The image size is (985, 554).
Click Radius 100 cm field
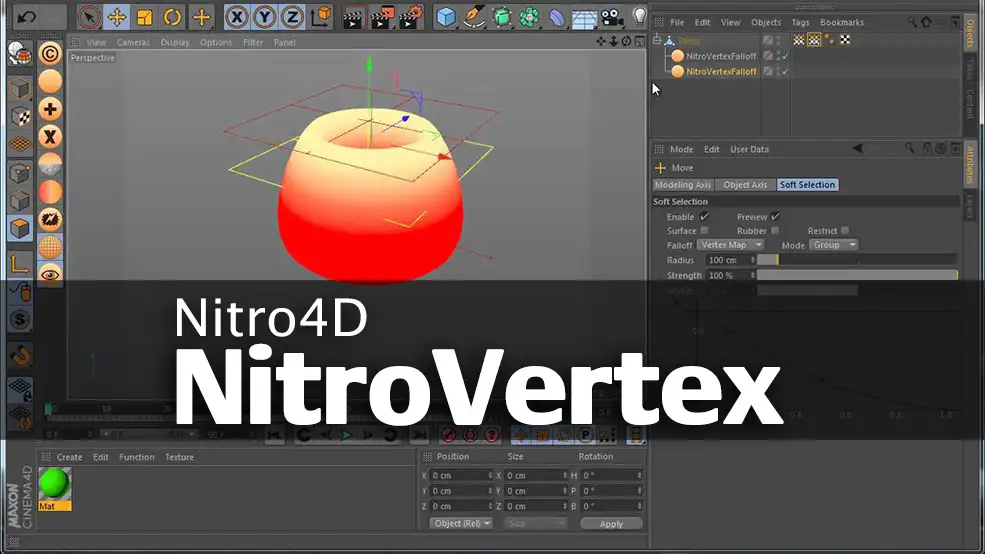730,260
